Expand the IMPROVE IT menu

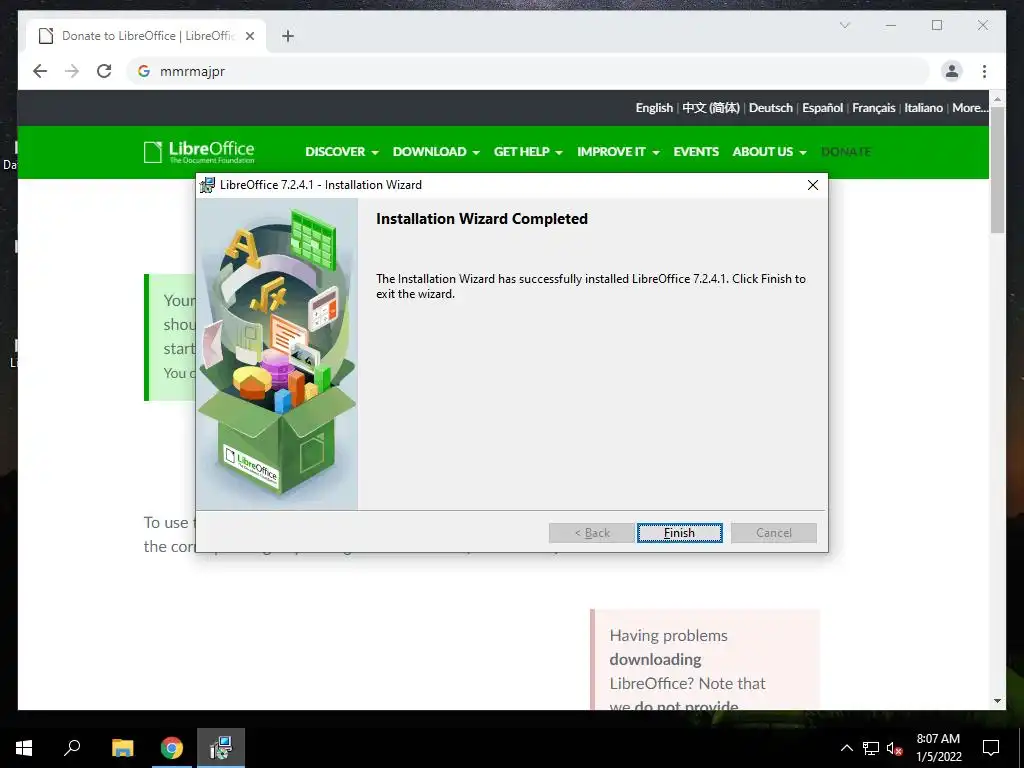pos(618,152)
